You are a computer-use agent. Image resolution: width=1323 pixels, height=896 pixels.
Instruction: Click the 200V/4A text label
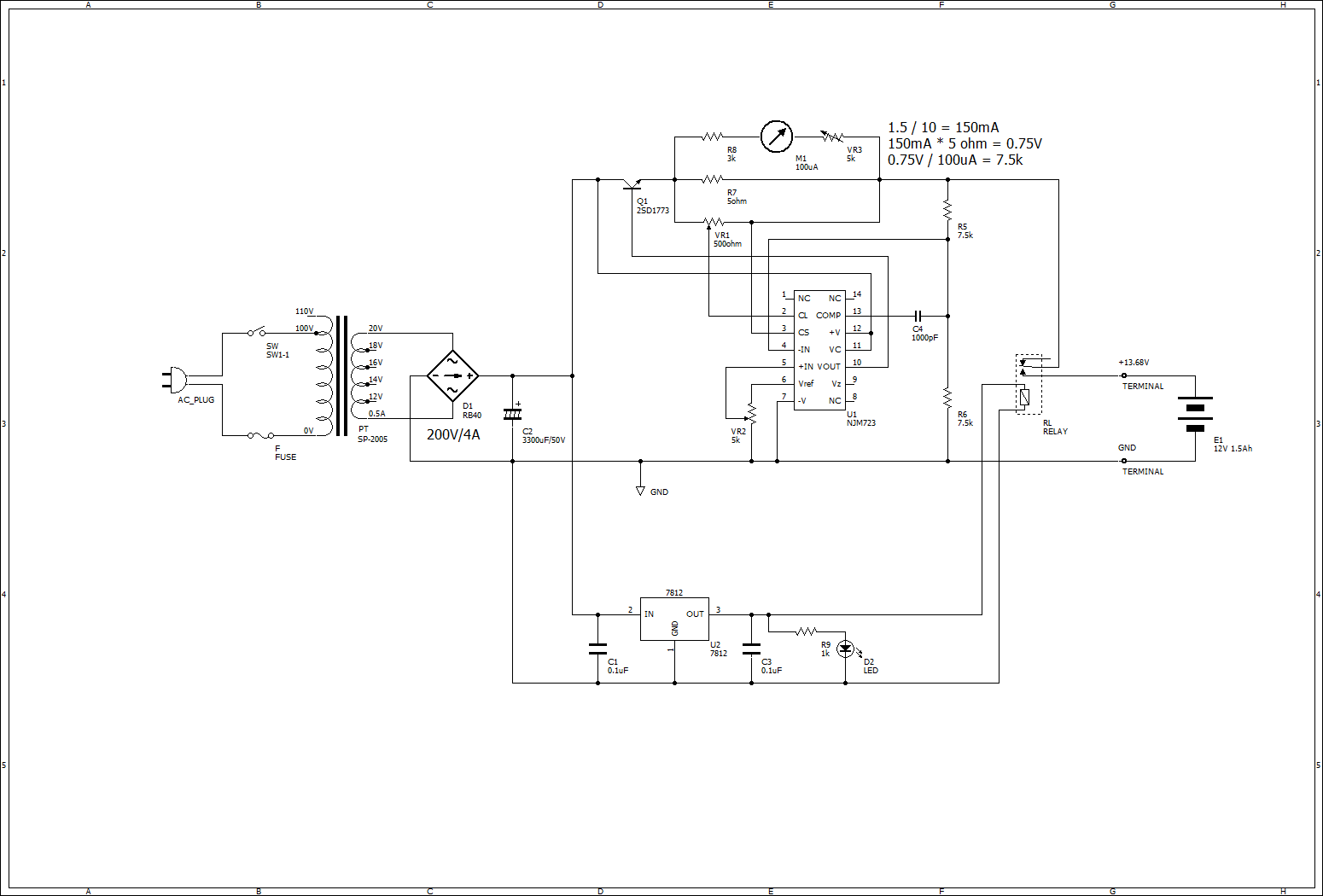[x=452, y=433]
